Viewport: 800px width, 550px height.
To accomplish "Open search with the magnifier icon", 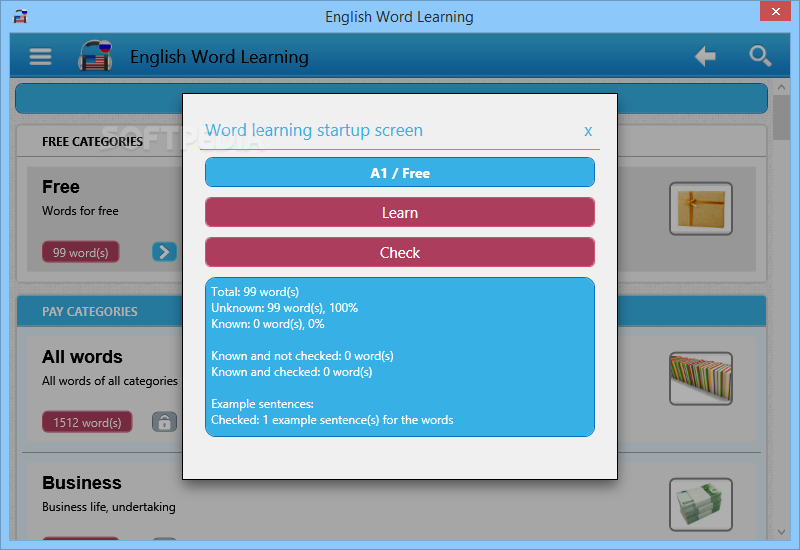I will [760, 56].
